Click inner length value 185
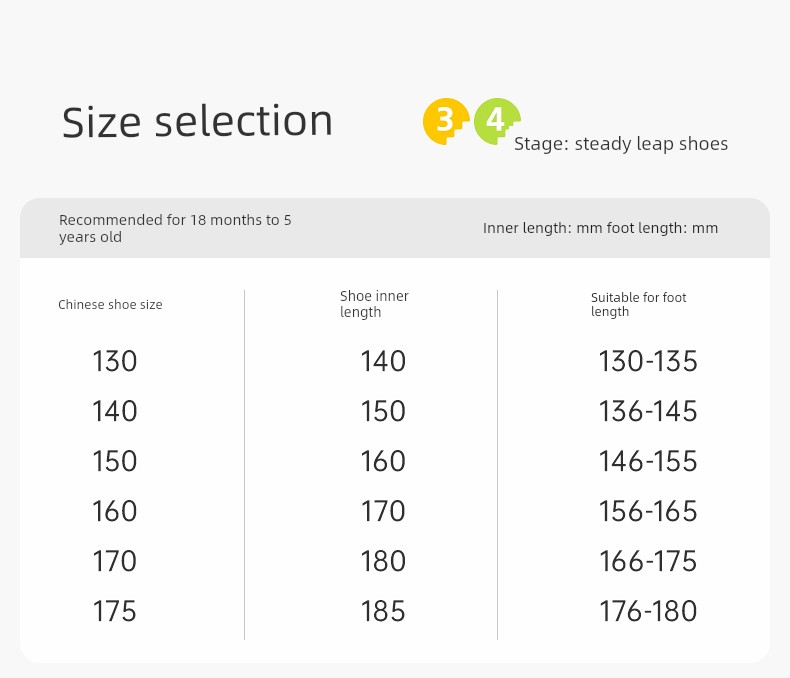Screen dimensions: 790x678 point(383,611)
